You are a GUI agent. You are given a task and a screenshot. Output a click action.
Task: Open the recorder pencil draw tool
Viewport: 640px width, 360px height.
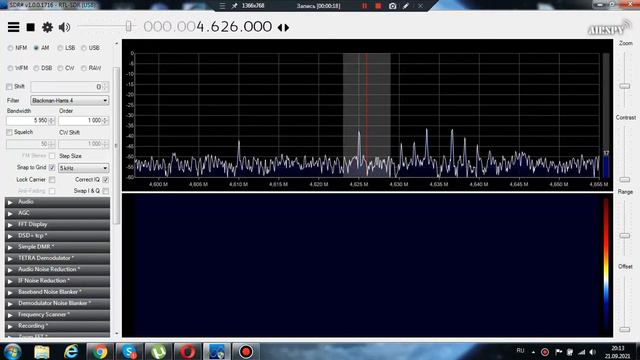[406, 6]
